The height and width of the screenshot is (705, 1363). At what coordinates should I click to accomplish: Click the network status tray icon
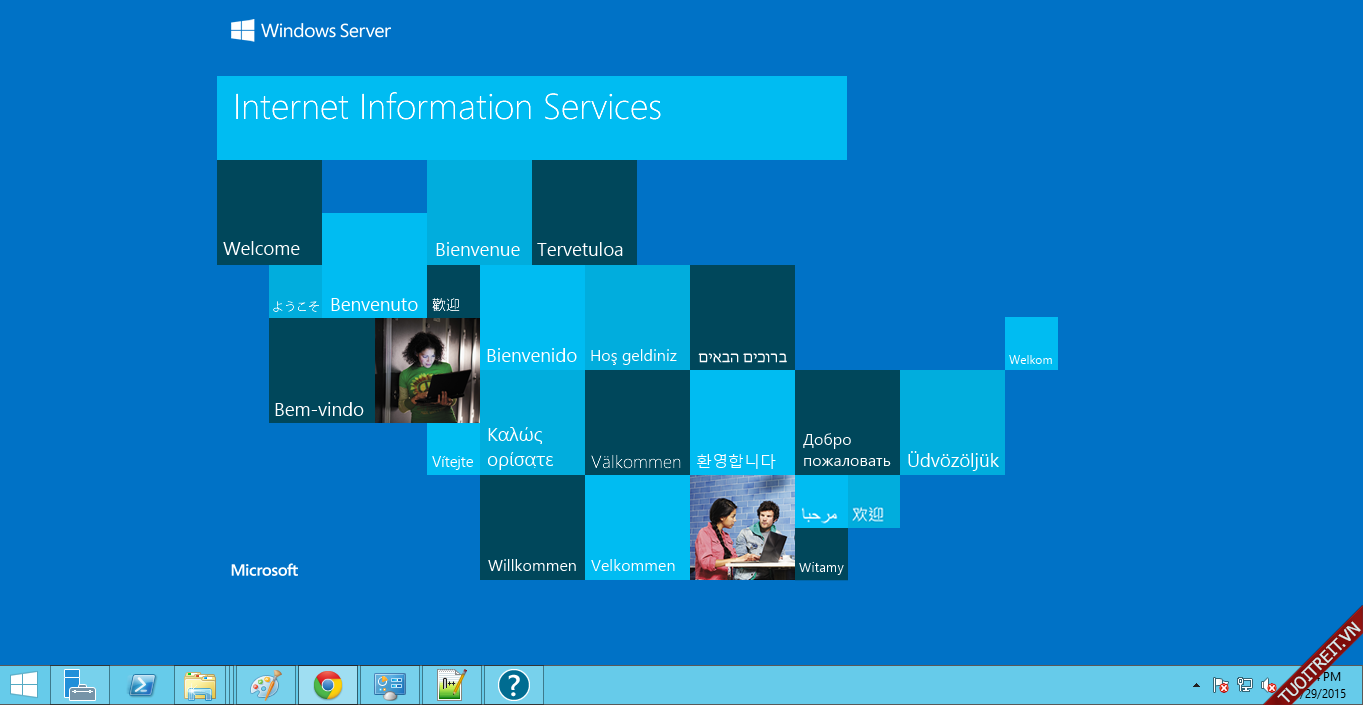click(x=1245, y=685)
